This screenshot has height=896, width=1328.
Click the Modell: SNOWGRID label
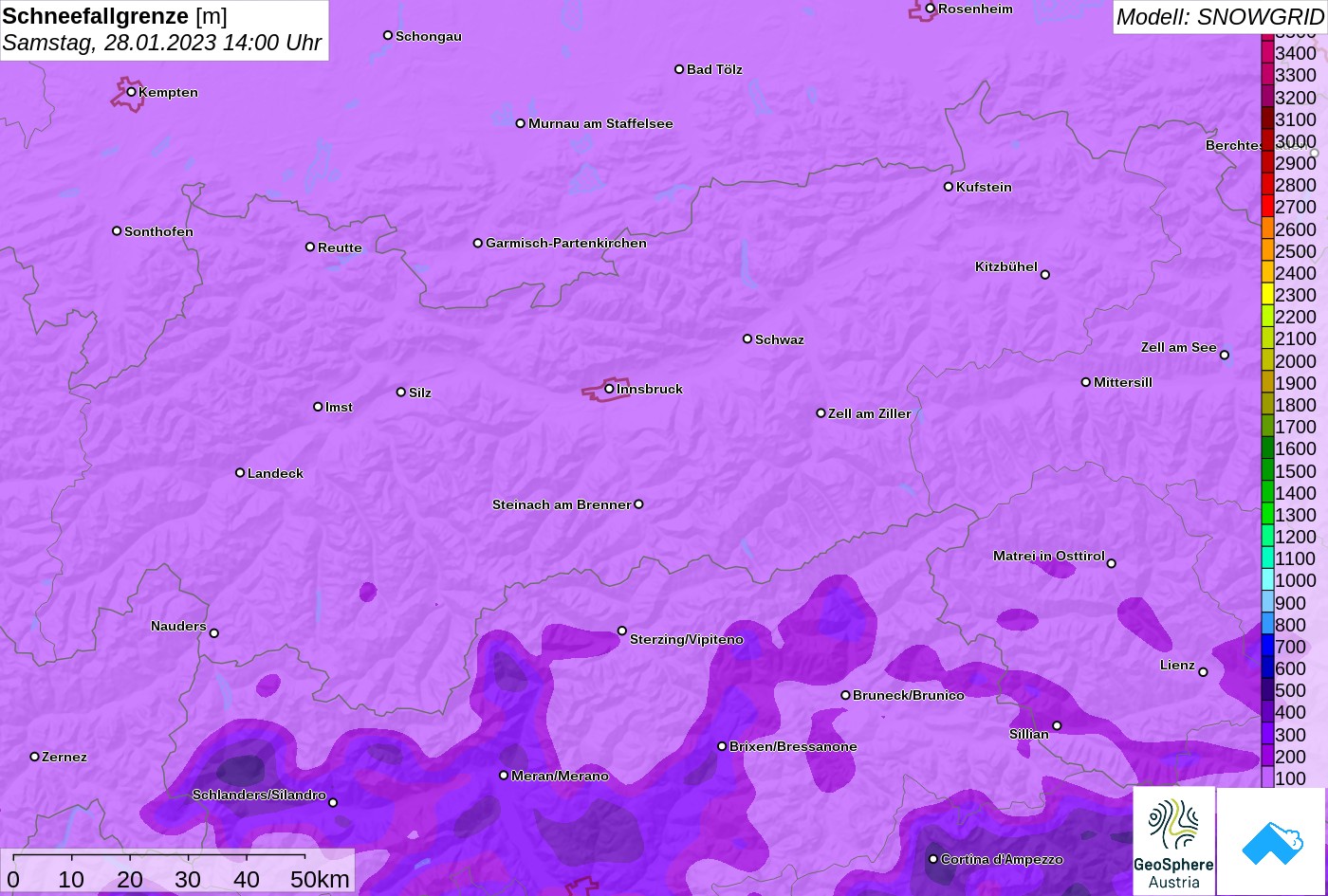[x=1220, y=16]
